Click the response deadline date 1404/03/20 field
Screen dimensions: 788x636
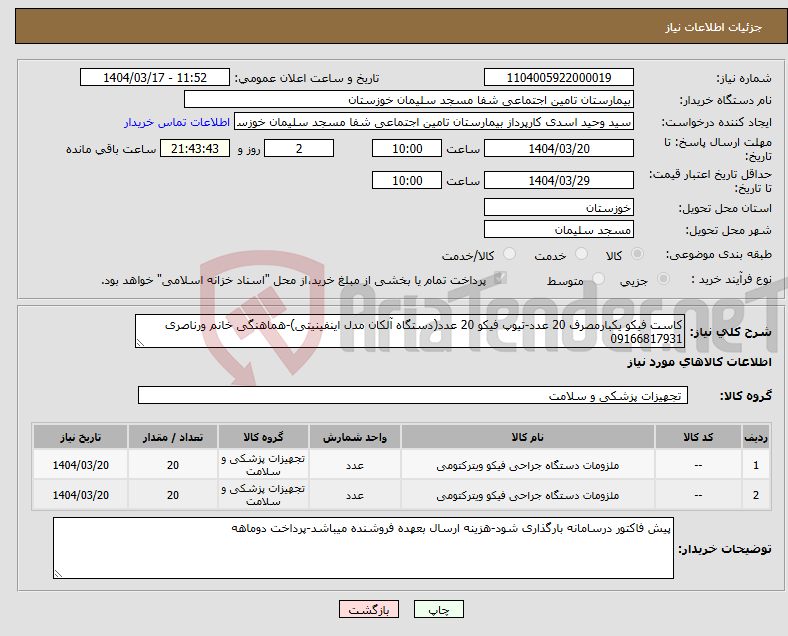(x=559, y=149)
